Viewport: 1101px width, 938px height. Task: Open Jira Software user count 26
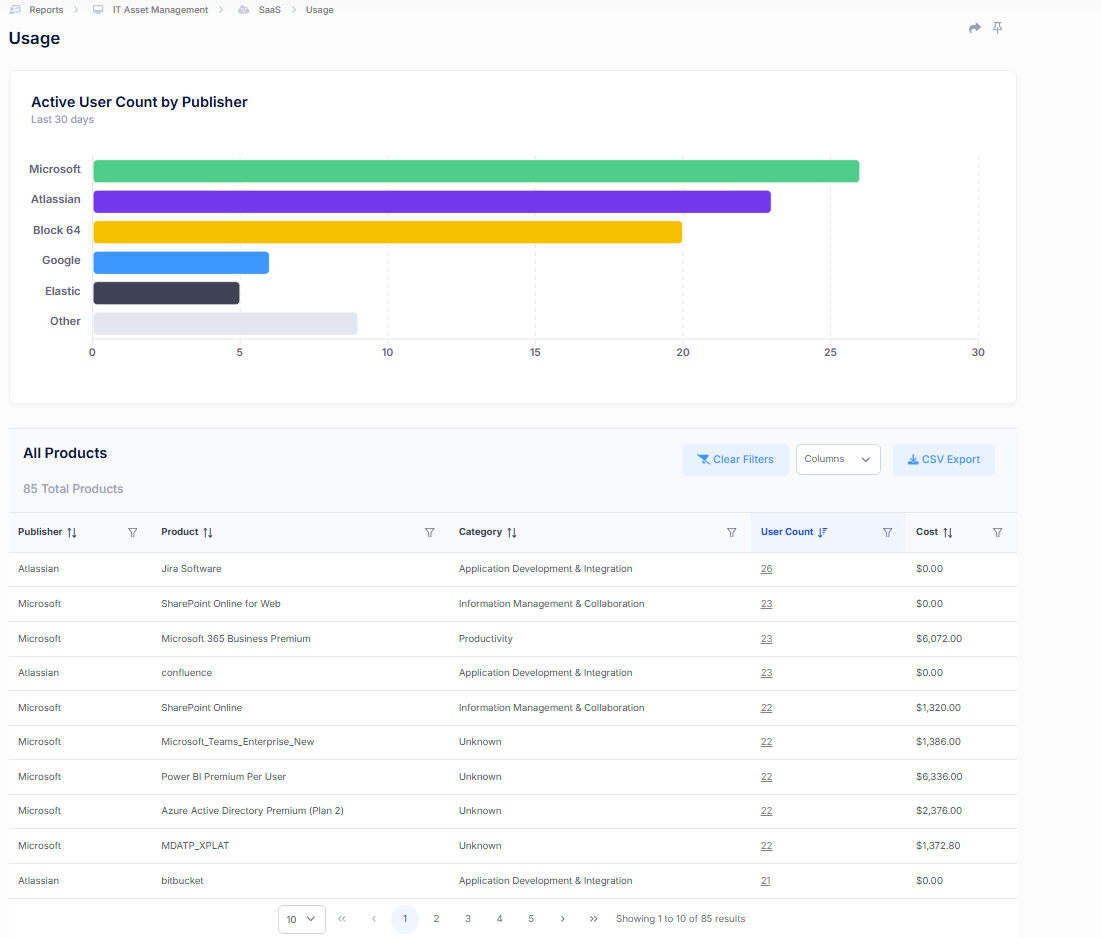[766, 569]
